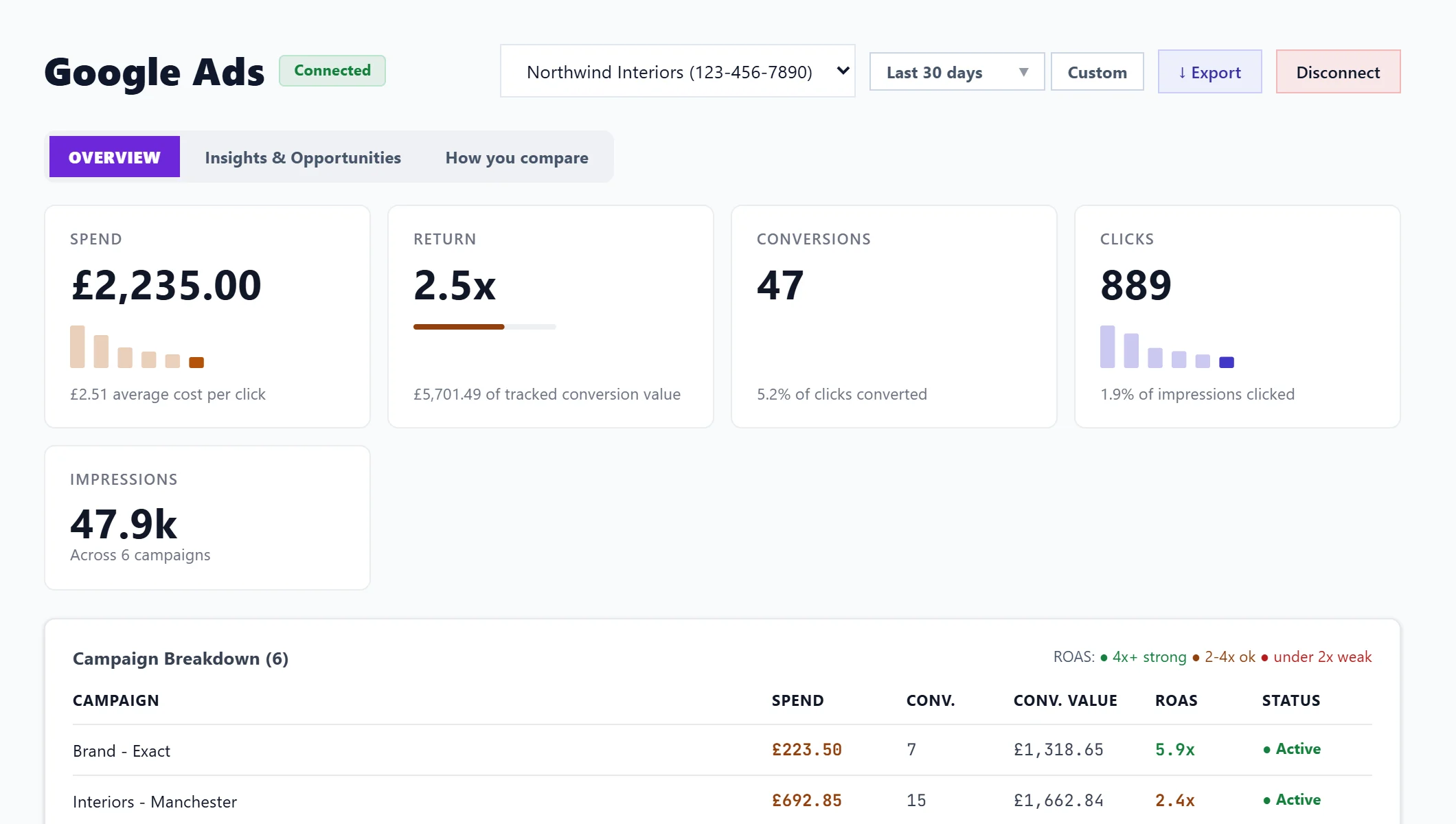Click '5.2% of clicks converted' text
1456x824 pixels.
coord(842,395)
